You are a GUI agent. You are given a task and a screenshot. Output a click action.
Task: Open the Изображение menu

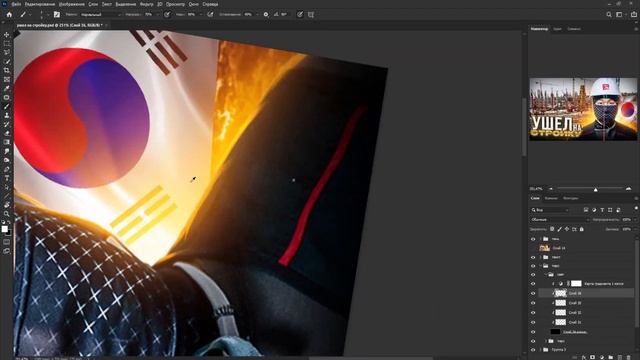coord(71,4)
